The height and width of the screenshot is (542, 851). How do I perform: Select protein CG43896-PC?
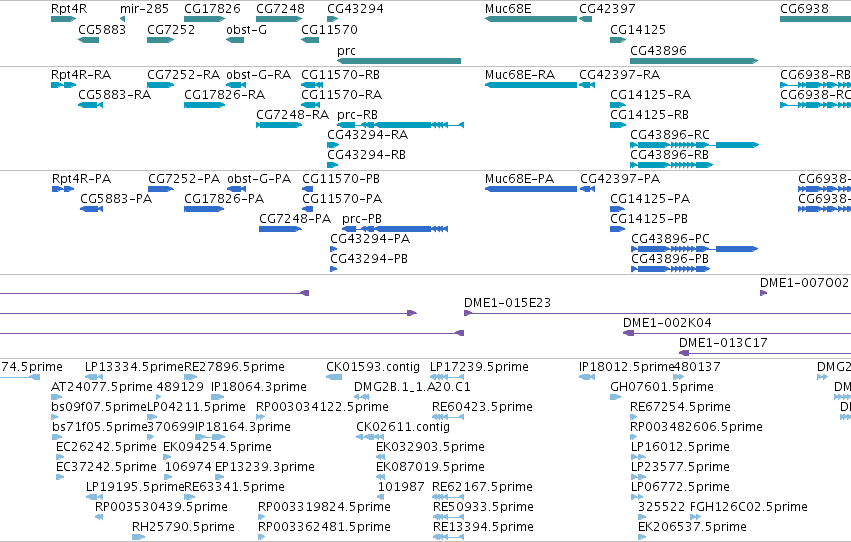(670, 239)
